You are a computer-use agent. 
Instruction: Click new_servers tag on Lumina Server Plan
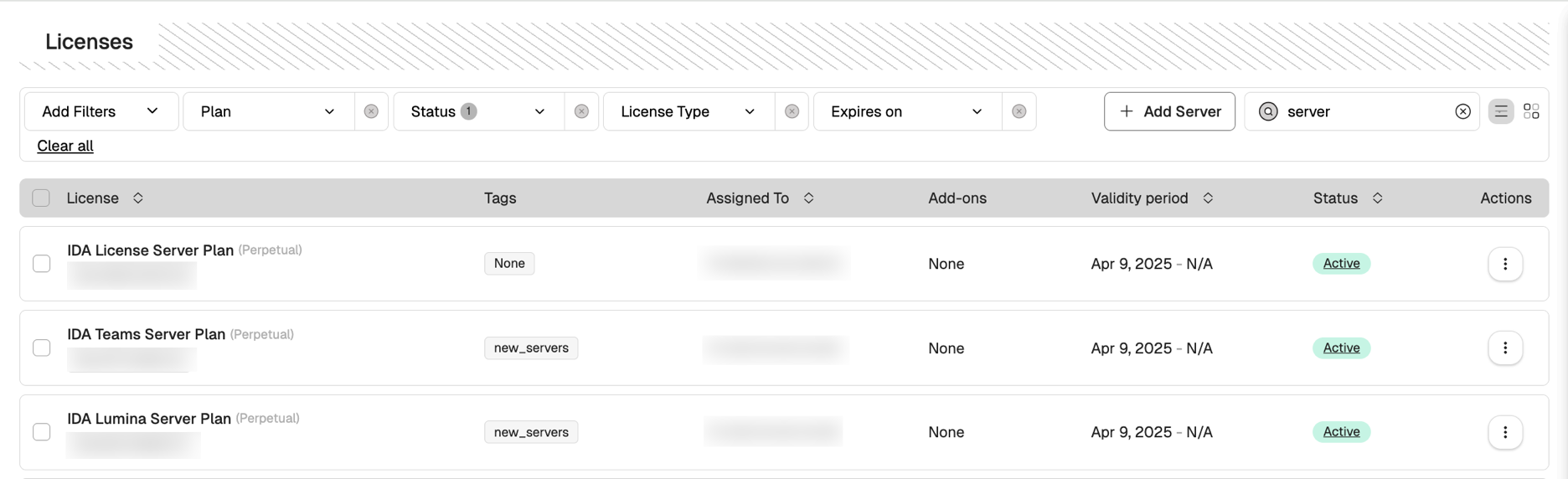pyautogui.click(x=531, y=432)
